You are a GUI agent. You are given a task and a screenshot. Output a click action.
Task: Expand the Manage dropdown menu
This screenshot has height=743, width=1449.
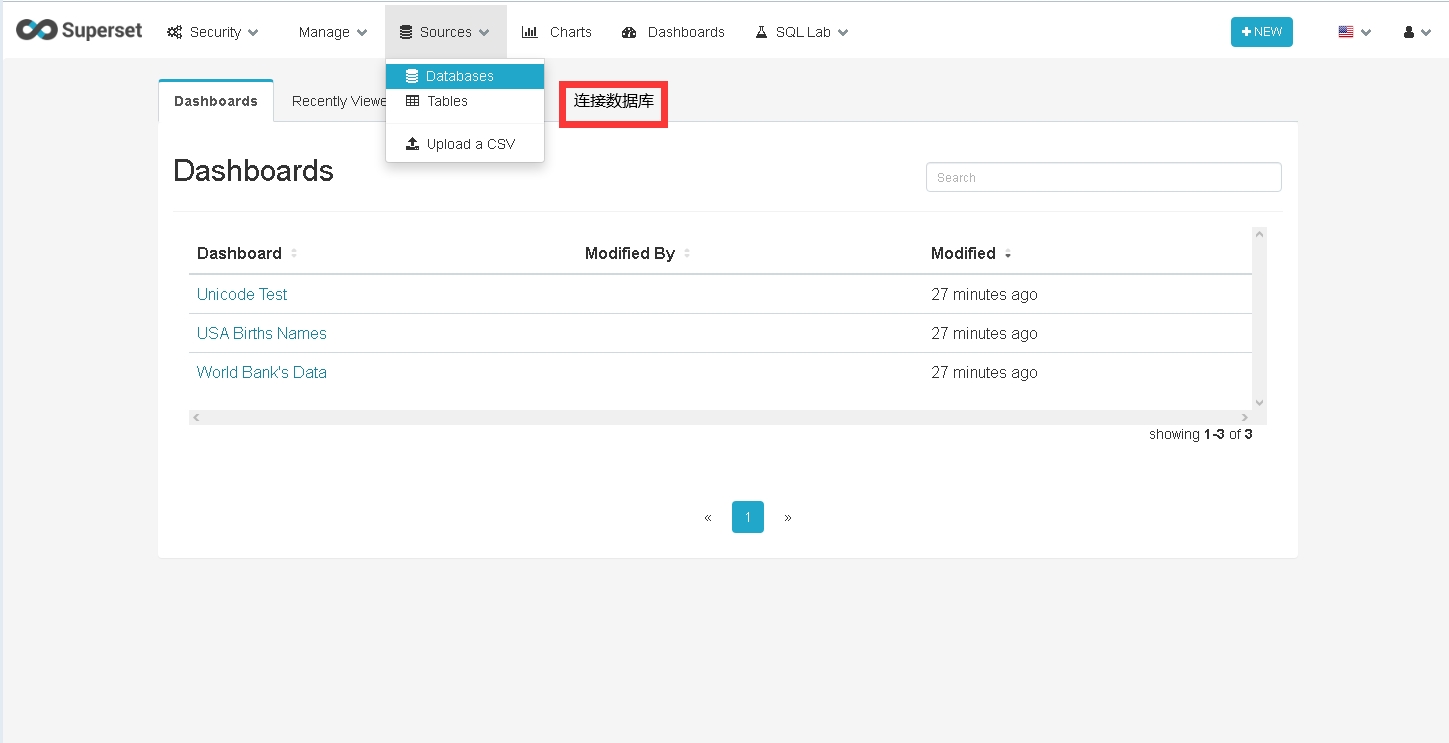tap(333, 32)
